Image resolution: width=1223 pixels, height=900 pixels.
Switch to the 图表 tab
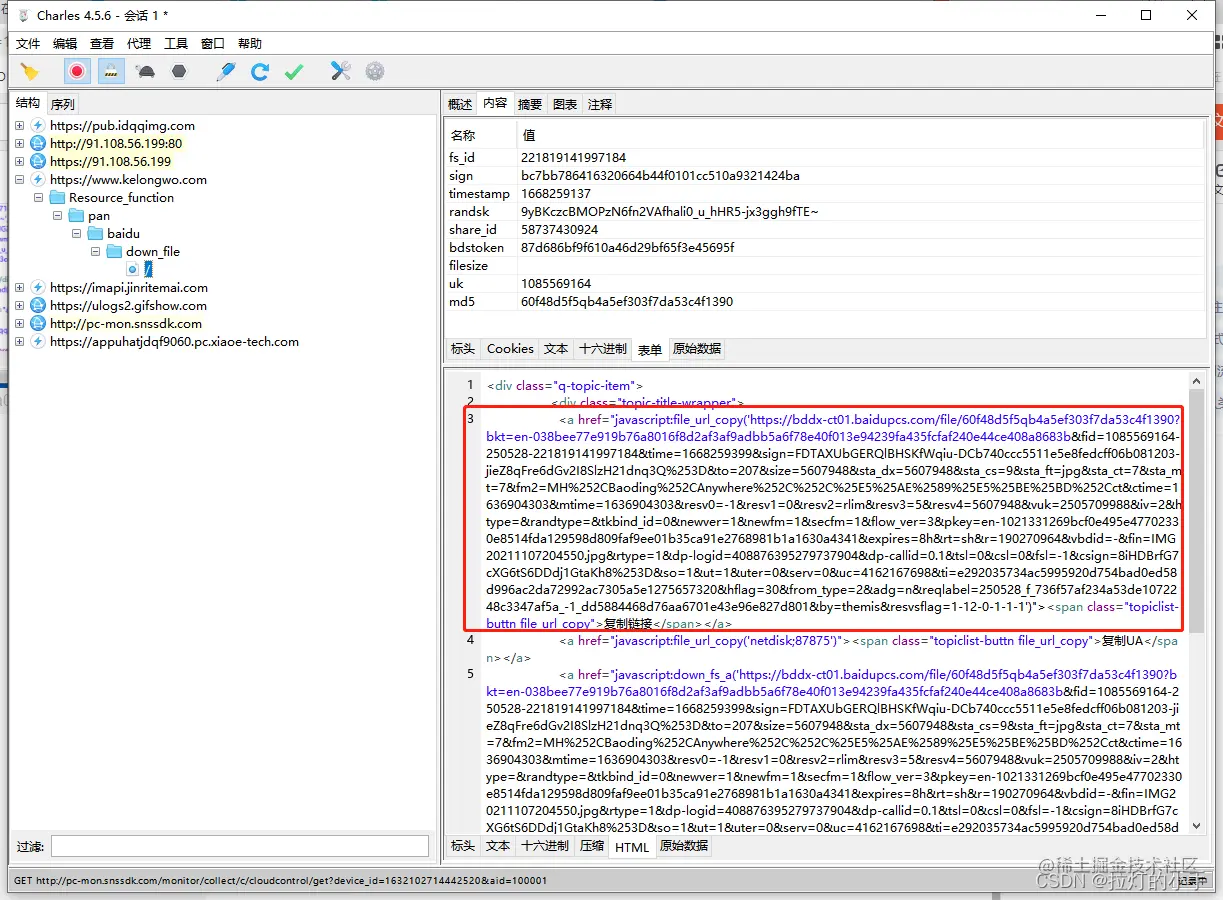tap(565, 104)
